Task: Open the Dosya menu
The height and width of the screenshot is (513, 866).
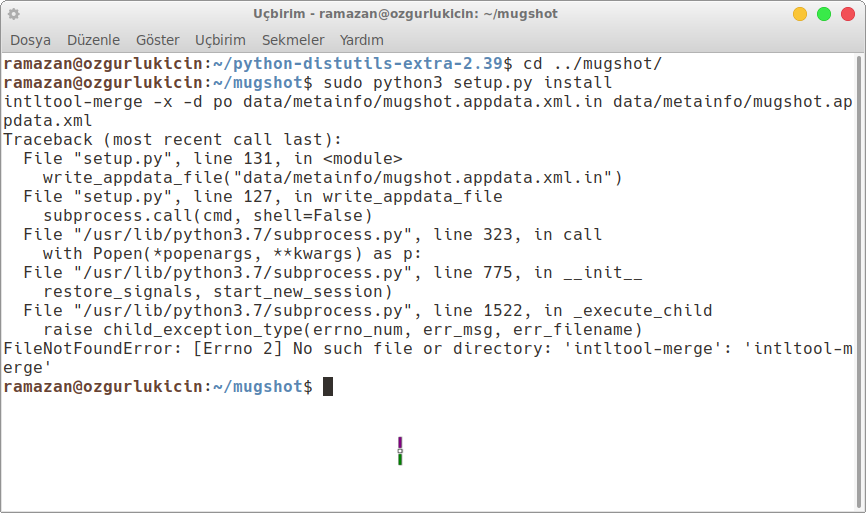Action: coord(30,40)
